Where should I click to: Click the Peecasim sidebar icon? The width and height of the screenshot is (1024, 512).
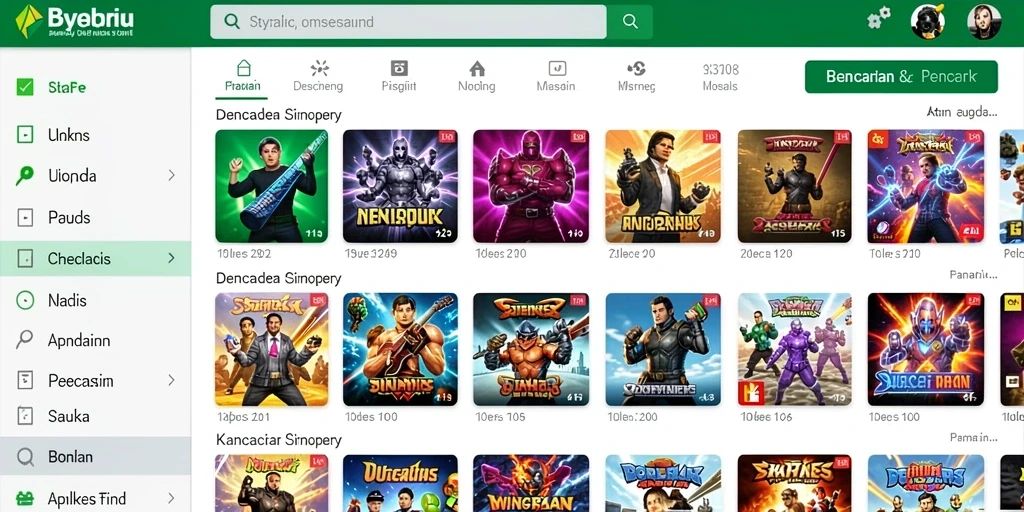25,380
